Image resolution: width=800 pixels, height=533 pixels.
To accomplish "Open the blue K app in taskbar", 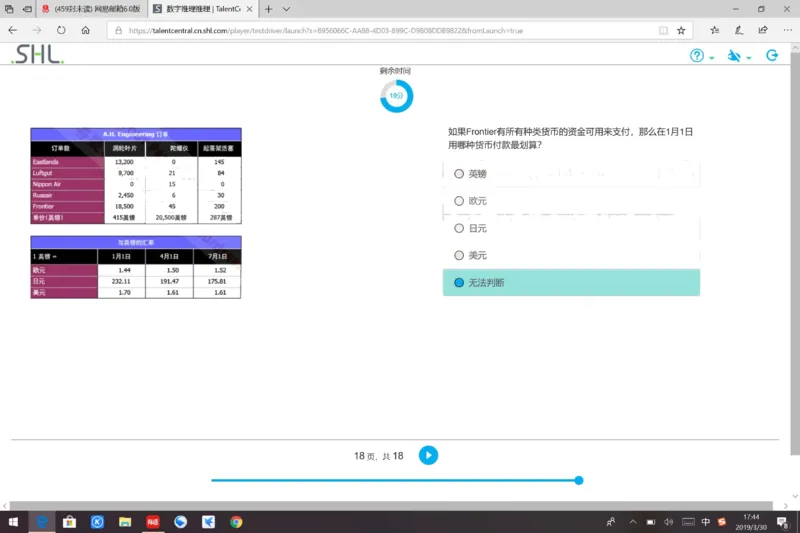I will tap(97, 522).
